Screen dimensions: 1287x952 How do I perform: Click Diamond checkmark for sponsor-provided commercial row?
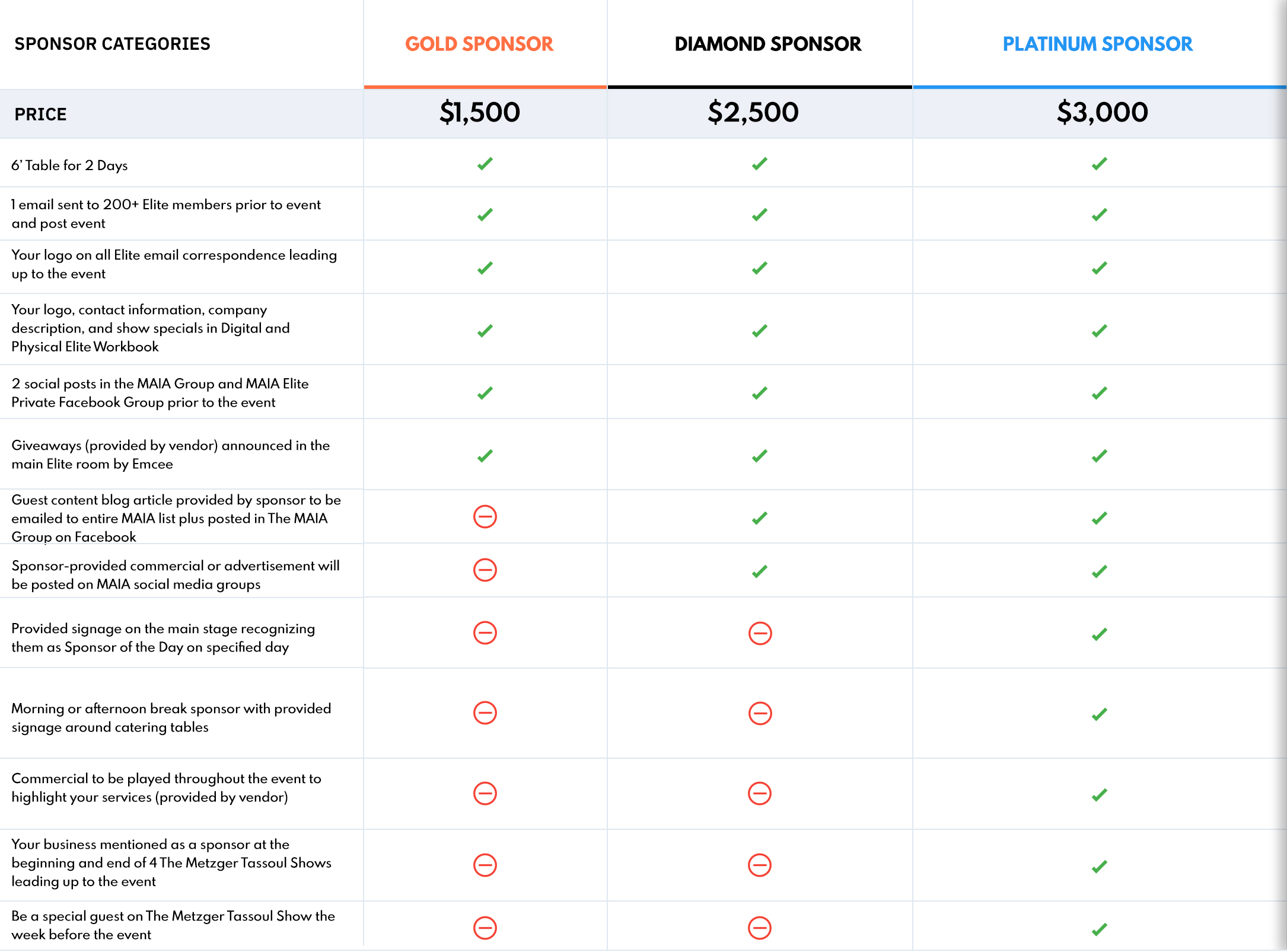pos(760,571)
